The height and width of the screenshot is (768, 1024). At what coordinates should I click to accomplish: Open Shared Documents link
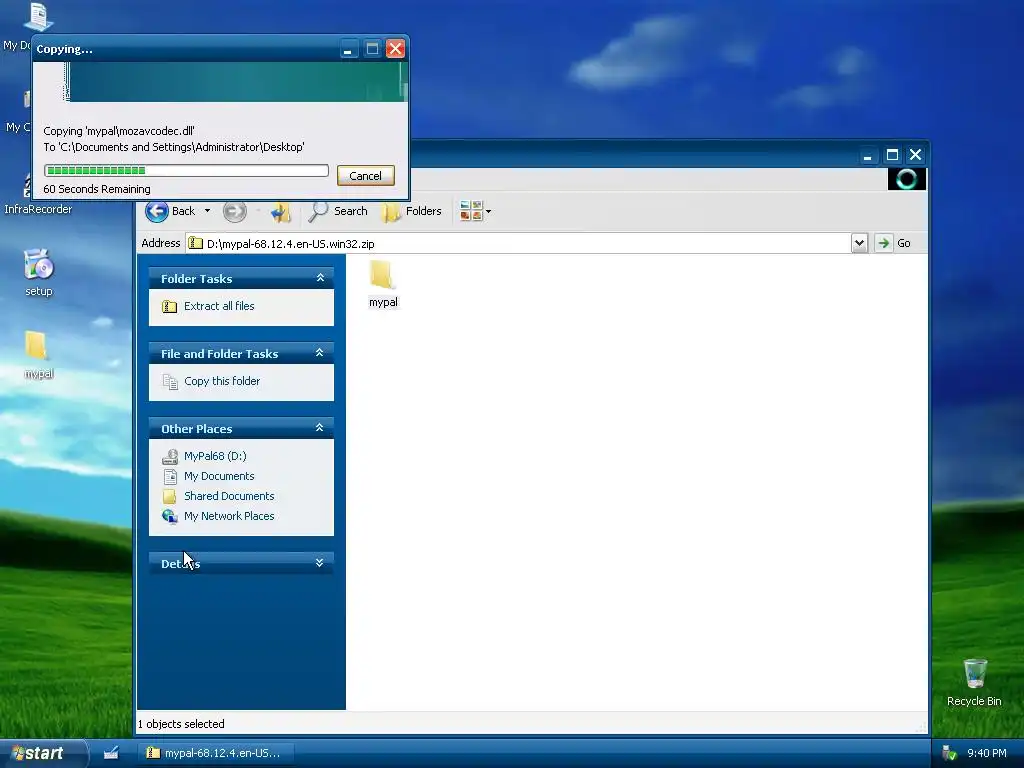229,496
